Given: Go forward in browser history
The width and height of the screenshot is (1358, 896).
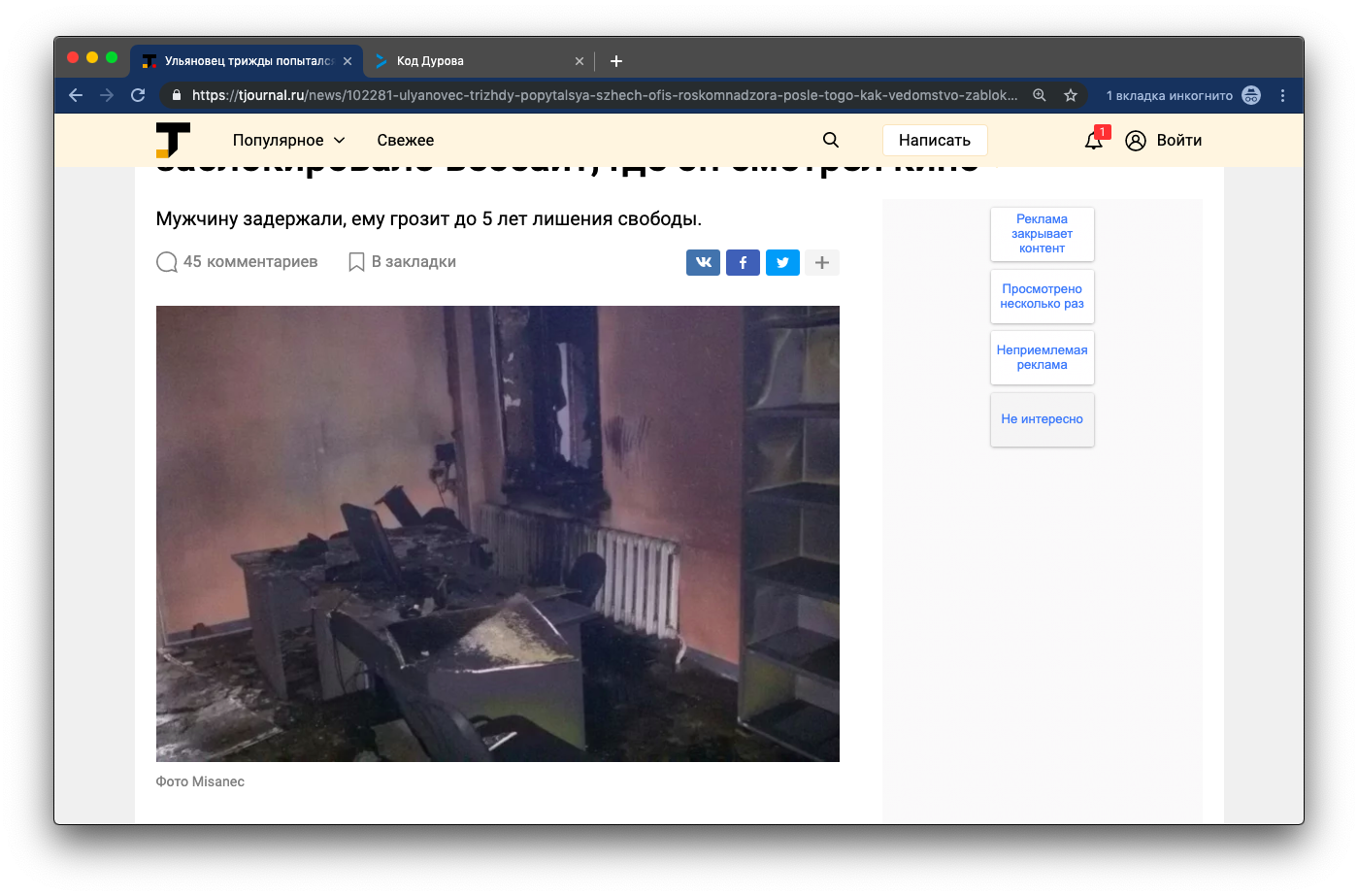Looking at the screenshot, I should click(107, 95).
